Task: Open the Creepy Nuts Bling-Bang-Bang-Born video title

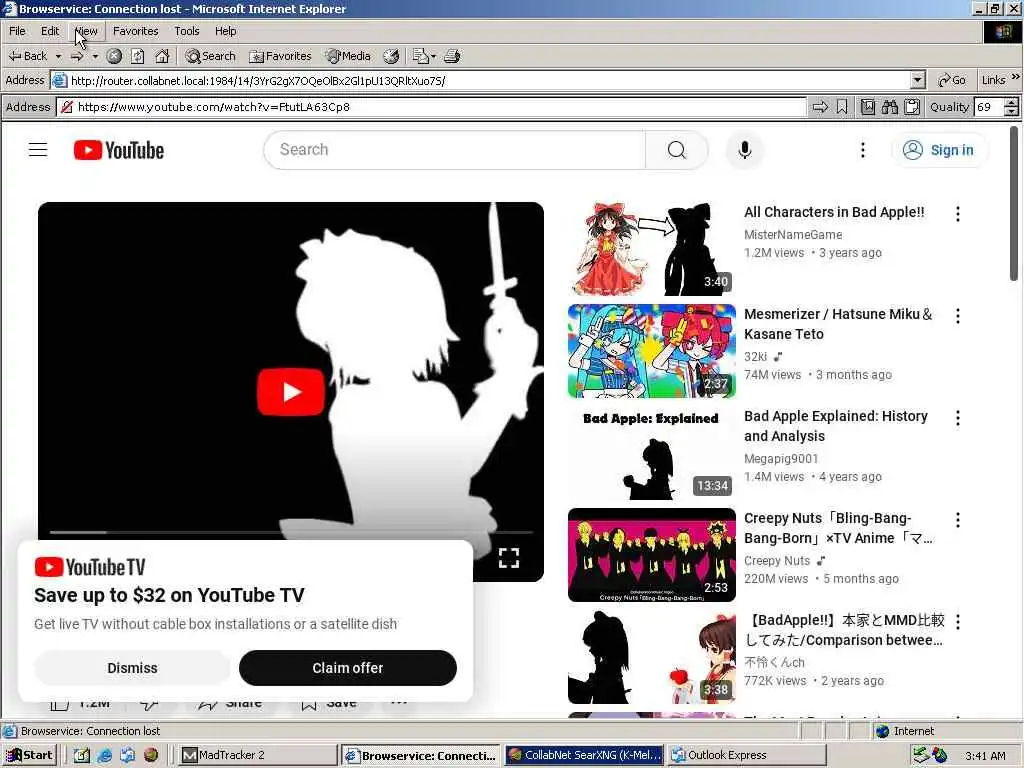Action: click(839, 528)
